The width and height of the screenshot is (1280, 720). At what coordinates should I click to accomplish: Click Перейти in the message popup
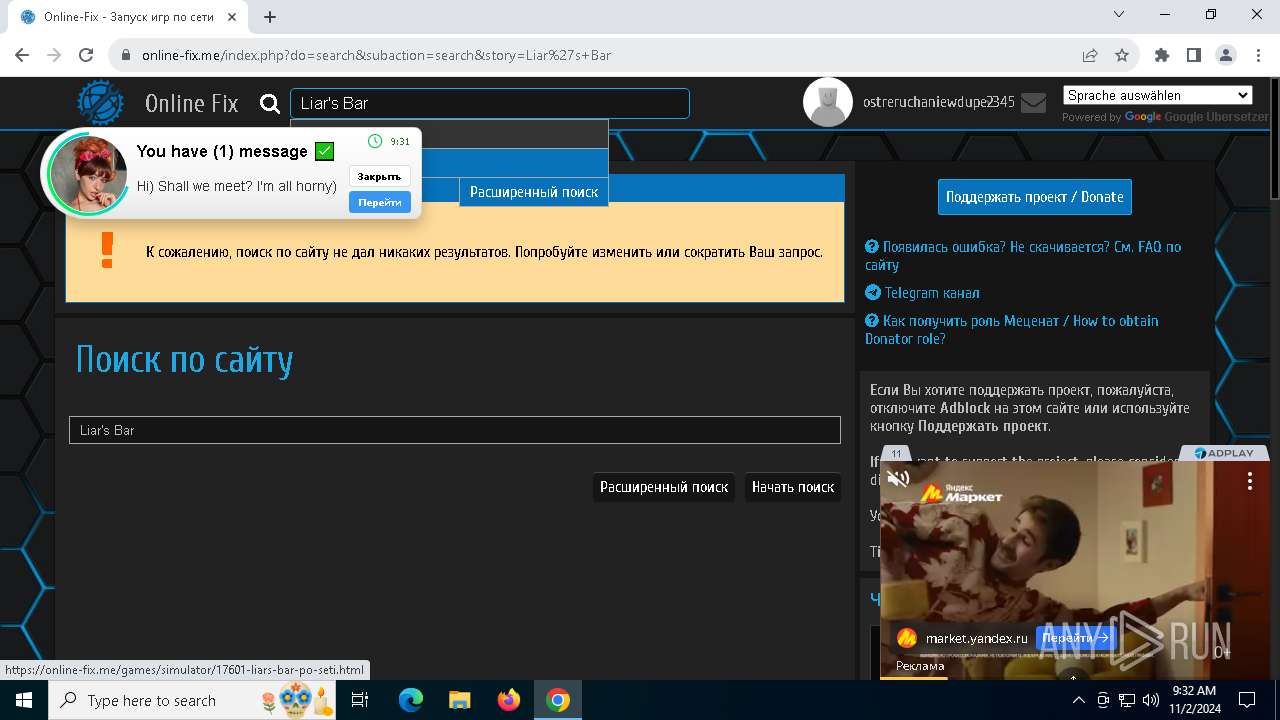pos(379,202)
